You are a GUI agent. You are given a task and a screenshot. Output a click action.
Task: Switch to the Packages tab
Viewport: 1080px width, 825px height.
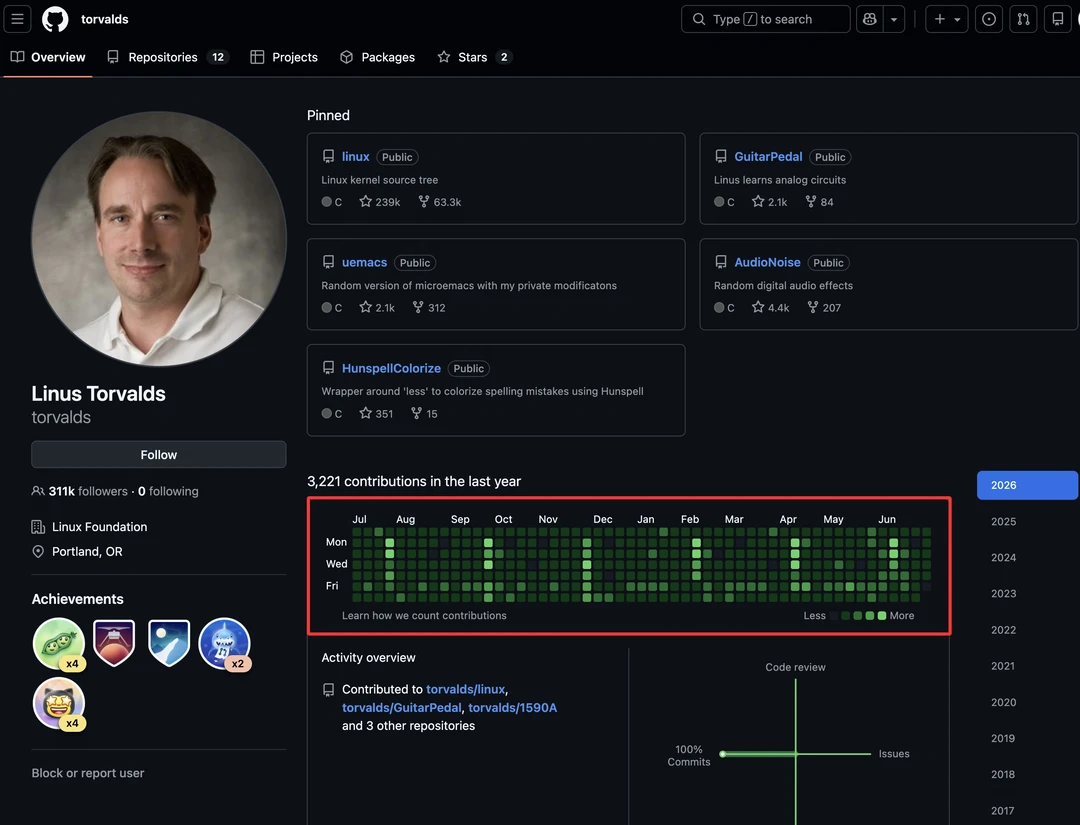(x=377, y=57)
